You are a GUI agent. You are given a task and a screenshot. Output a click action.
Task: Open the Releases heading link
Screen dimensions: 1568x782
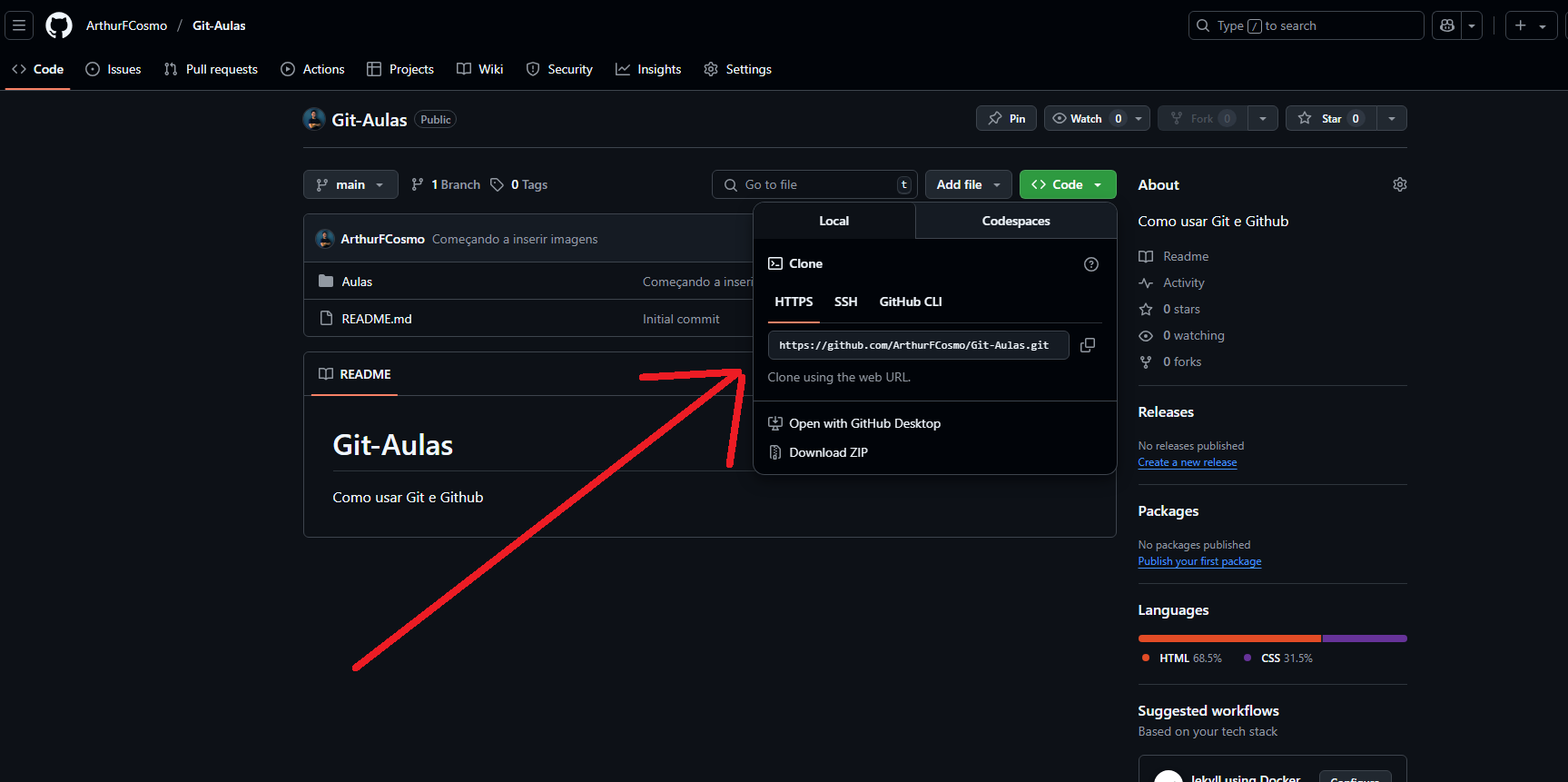[1166, 411]
